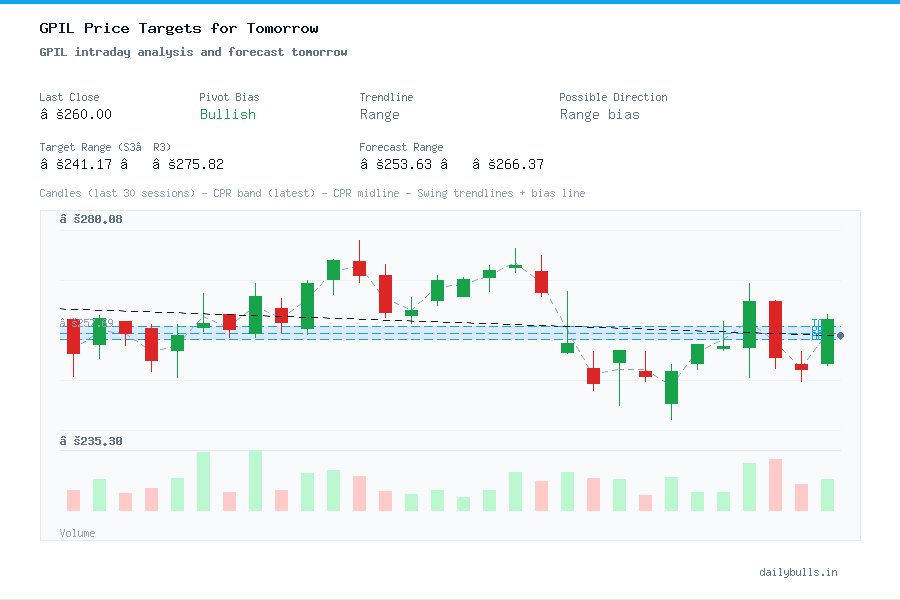Expand the Forecast Range section

click(x=400, y=147)
